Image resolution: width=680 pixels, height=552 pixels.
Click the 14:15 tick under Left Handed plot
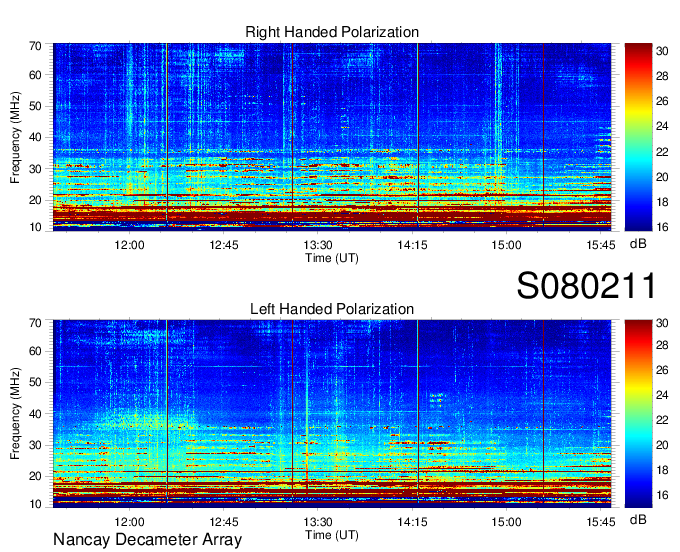tap(412, 522)
